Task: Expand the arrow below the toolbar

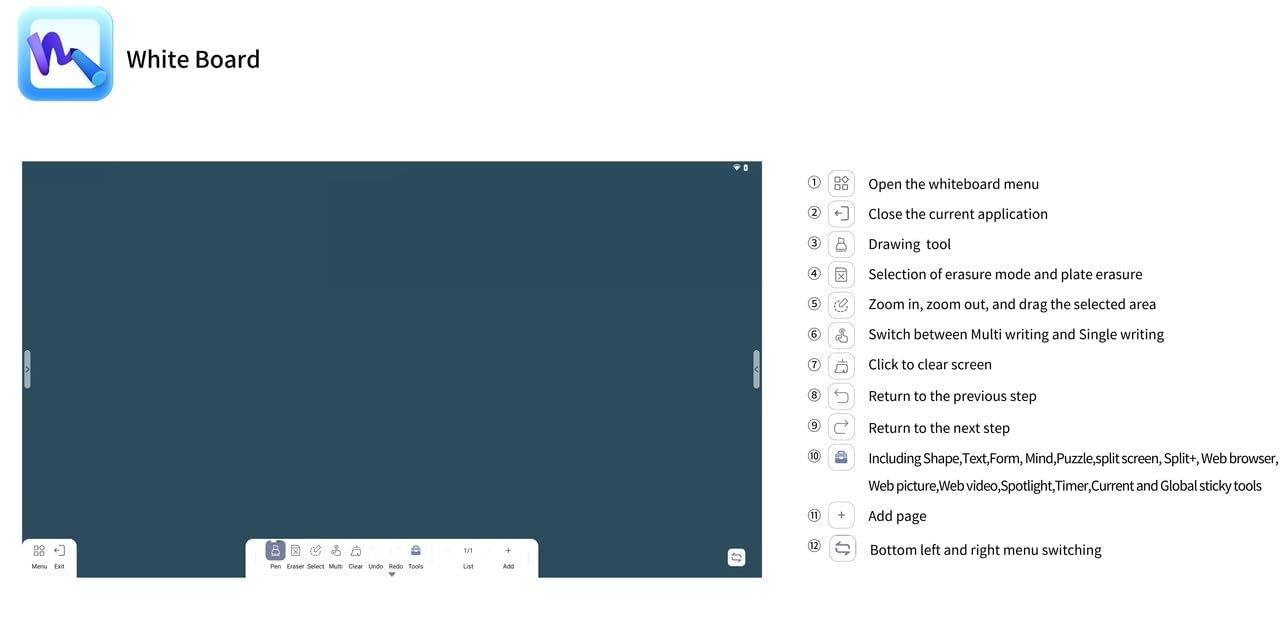Action: [x=392, y=575]
